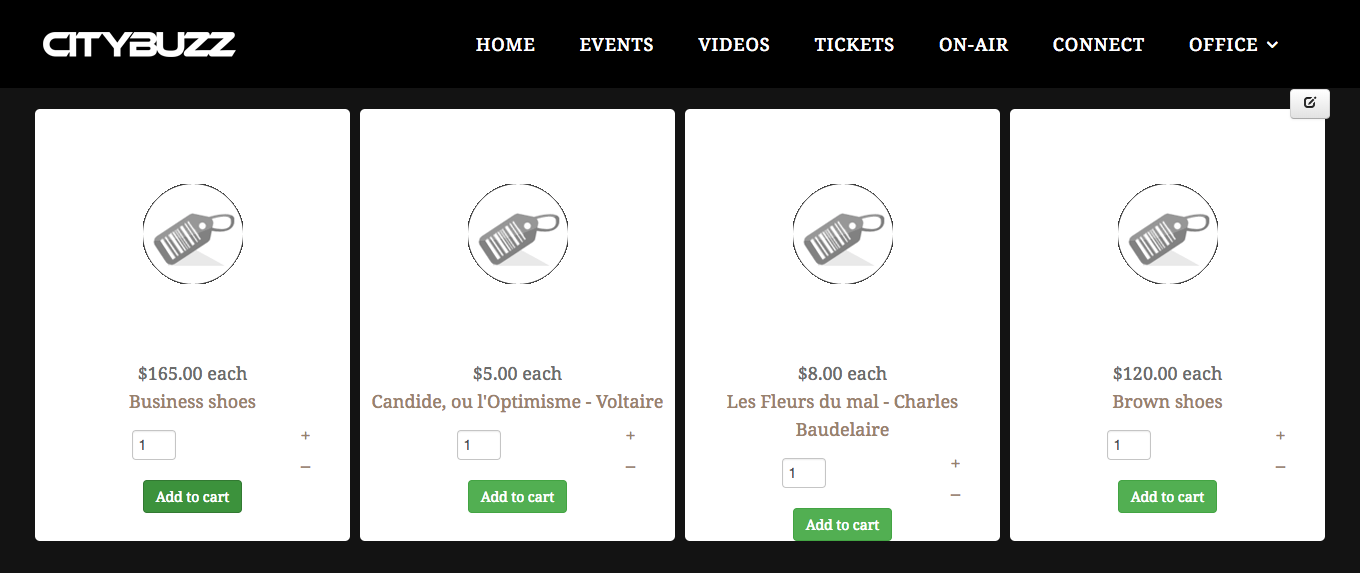Add Les Fleurs du mal to cart

coord(842,525)
